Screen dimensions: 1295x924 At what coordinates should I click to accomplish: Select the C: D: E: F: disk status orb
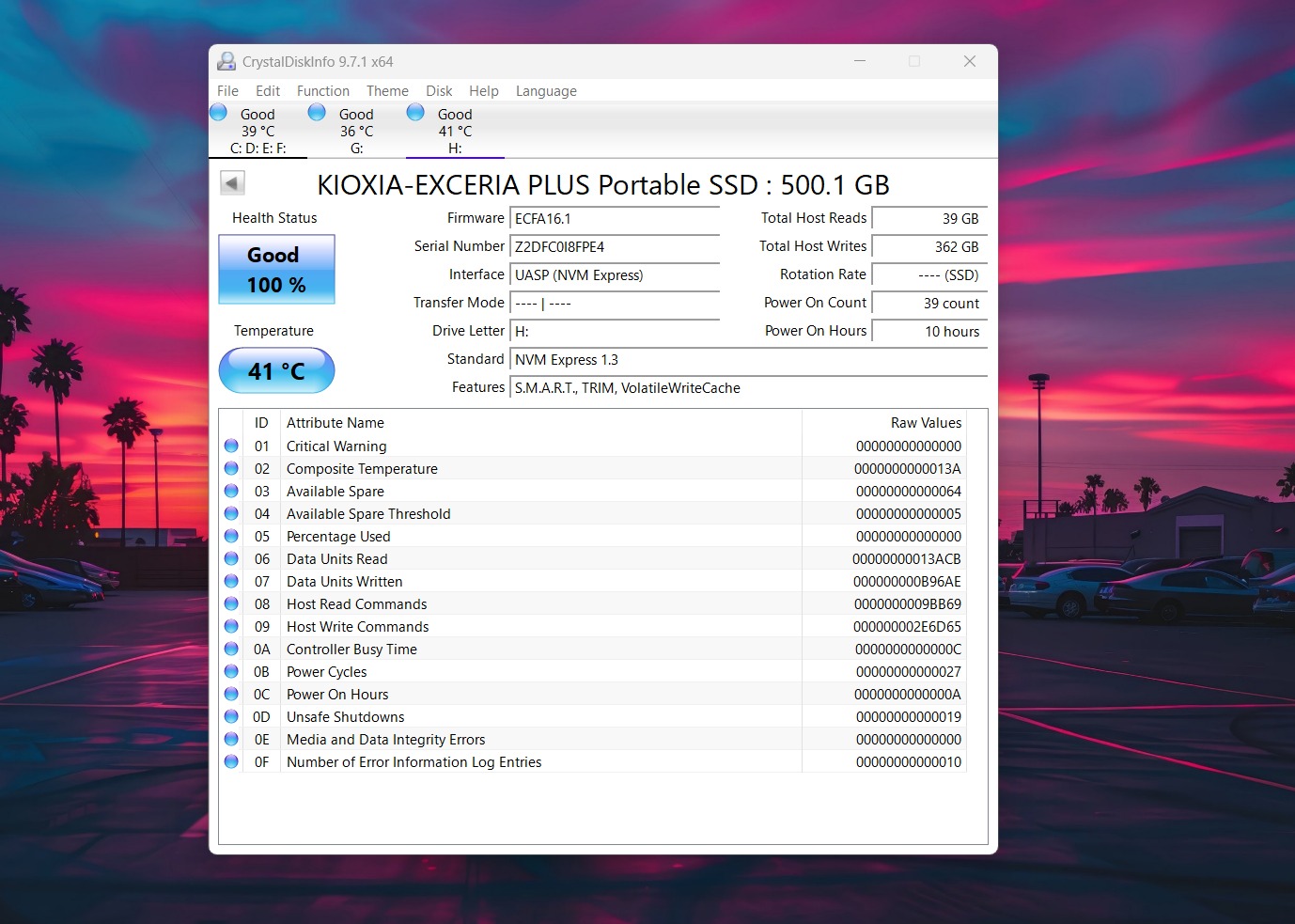pyautogui.click(x=219, y=113)
